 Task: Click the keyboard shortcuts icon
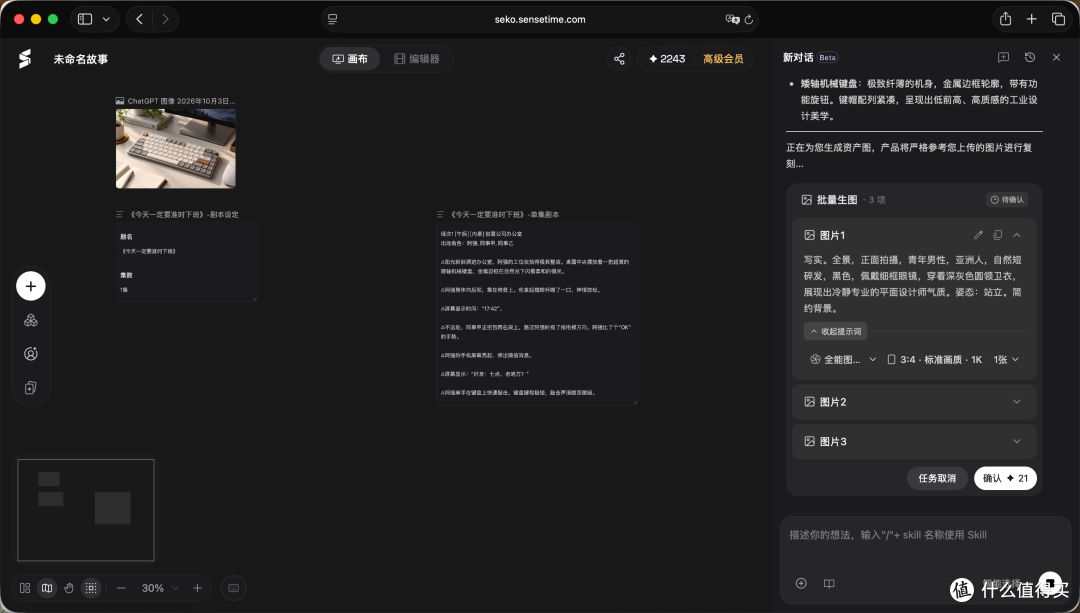233,588
